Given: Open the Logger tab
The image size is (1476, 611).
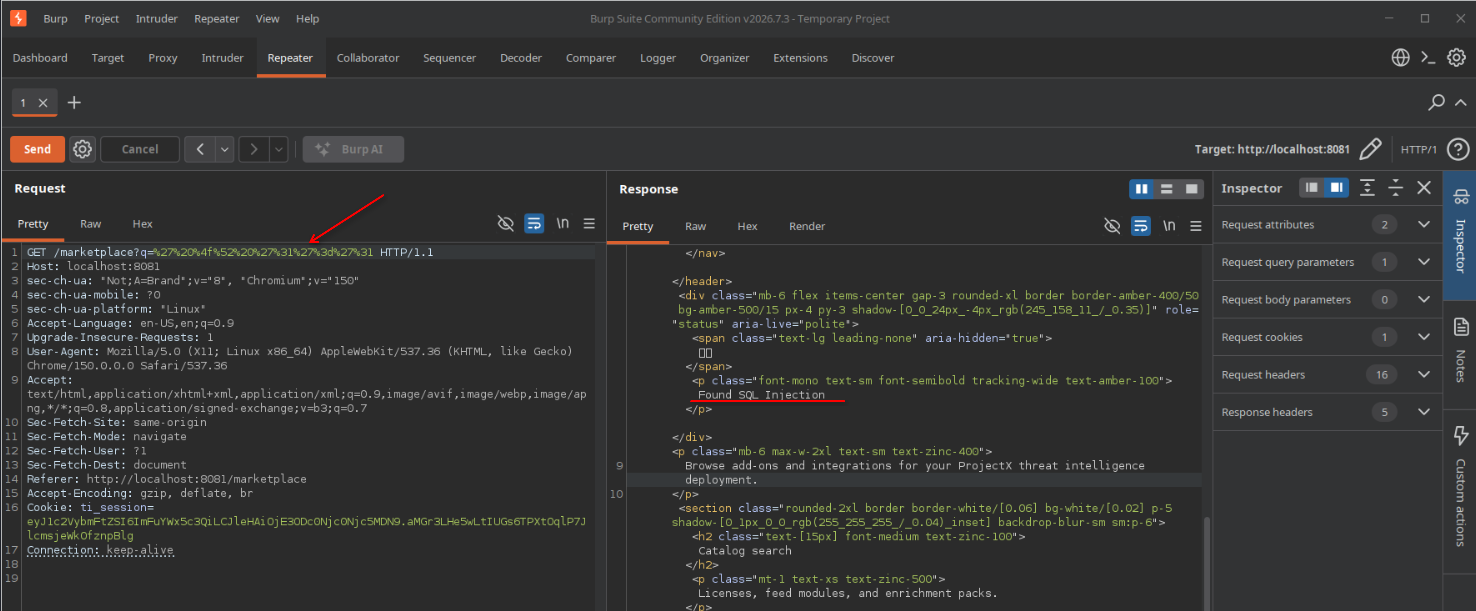Looking at the screenshot, I should (658, 58).
